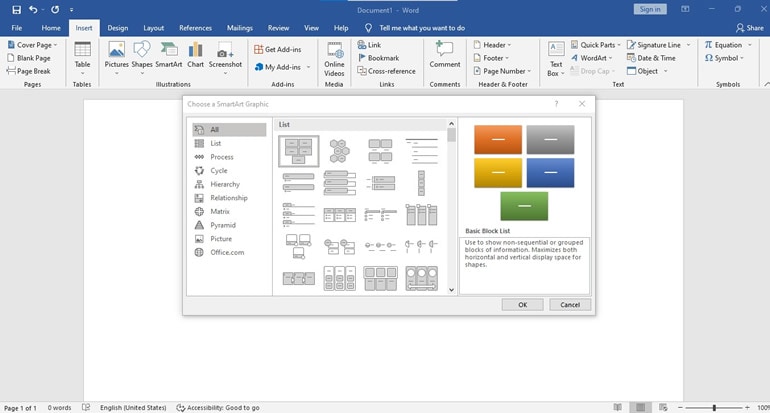Insert Date & Time
This screenshot has width=770, height=413.
(x=651, y=58)
